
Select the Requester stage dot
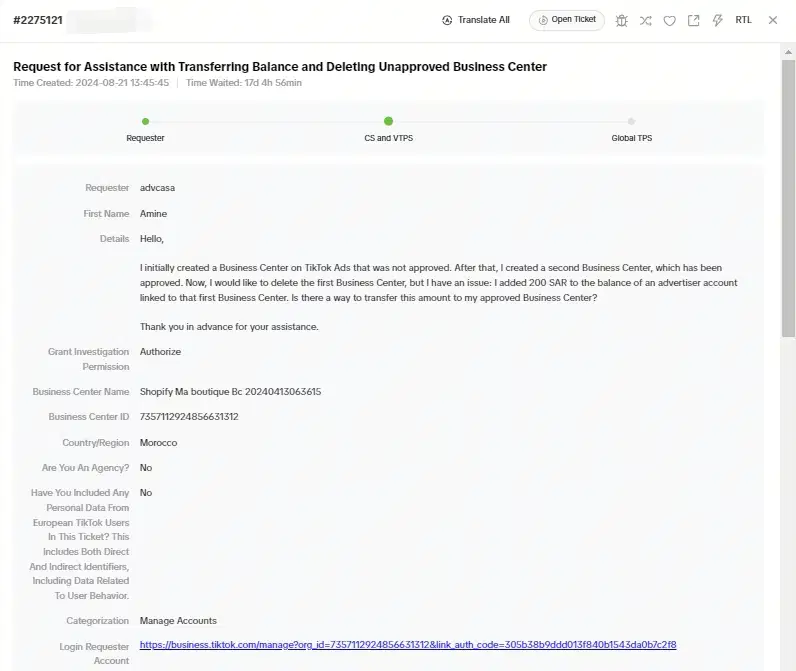point(145,121)
